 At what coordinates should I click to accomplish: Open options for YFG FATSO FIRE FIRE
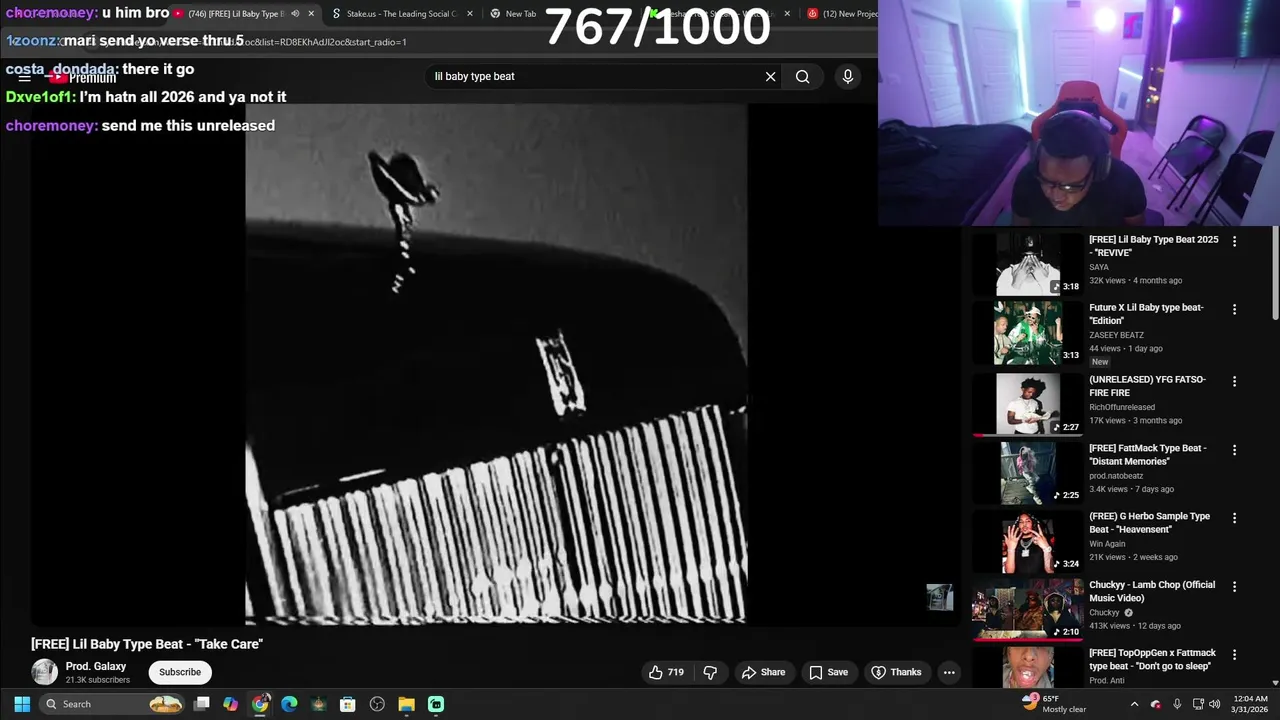(1234, 381)
